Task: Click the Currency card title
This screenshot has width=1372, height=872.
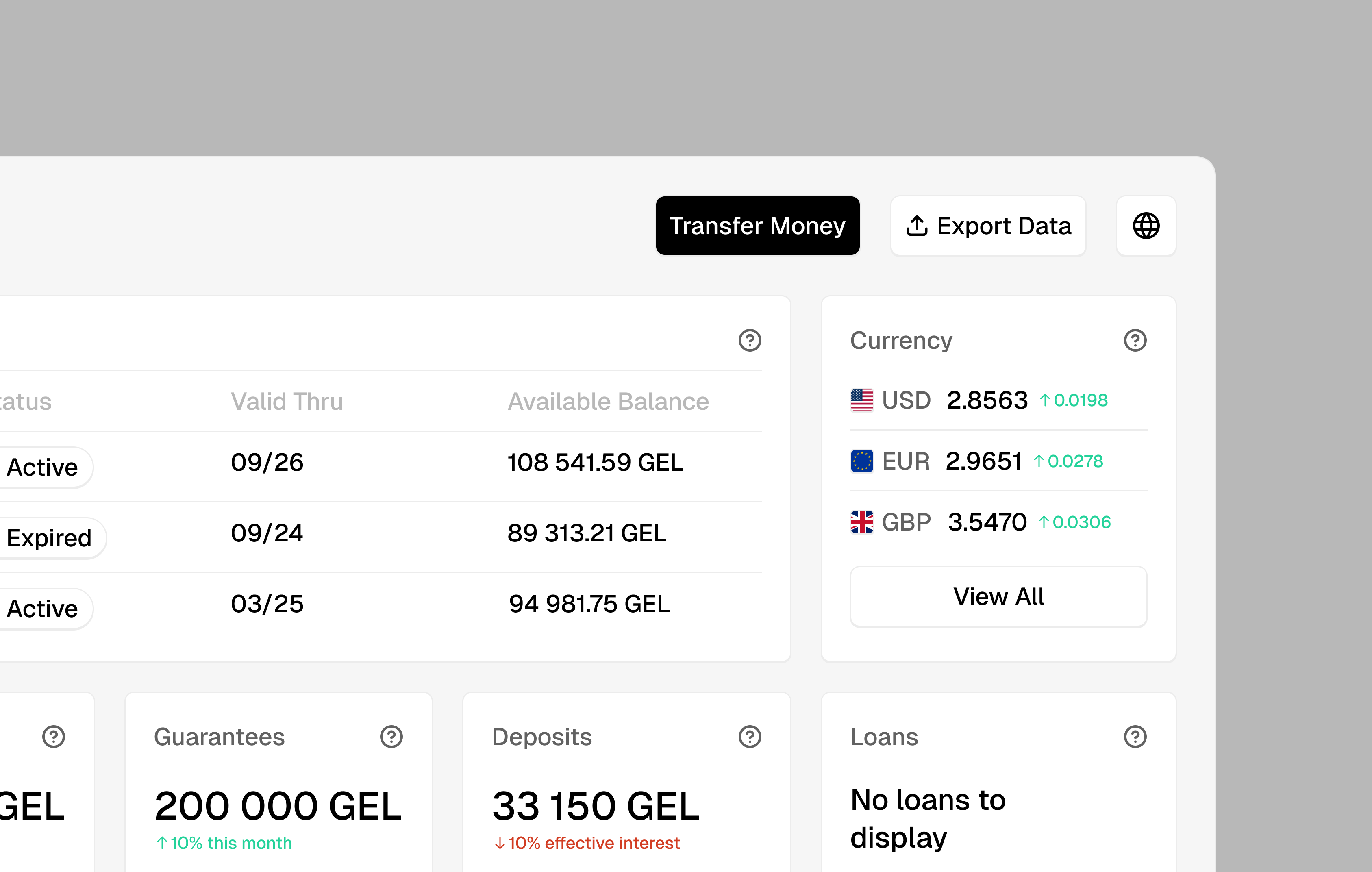Action: pos(901,340)
